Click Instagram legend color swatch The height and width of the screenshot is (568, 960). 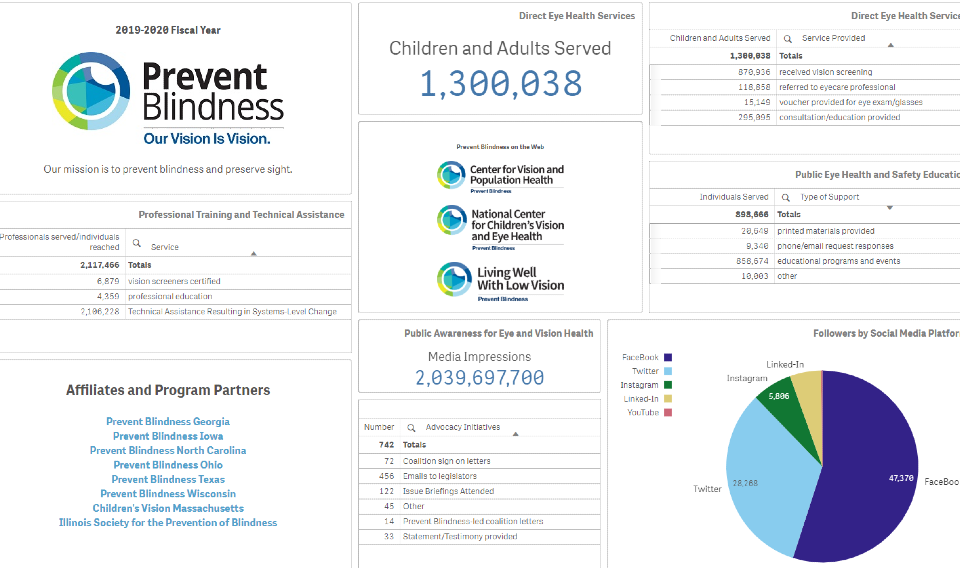[x=668, y=385]
